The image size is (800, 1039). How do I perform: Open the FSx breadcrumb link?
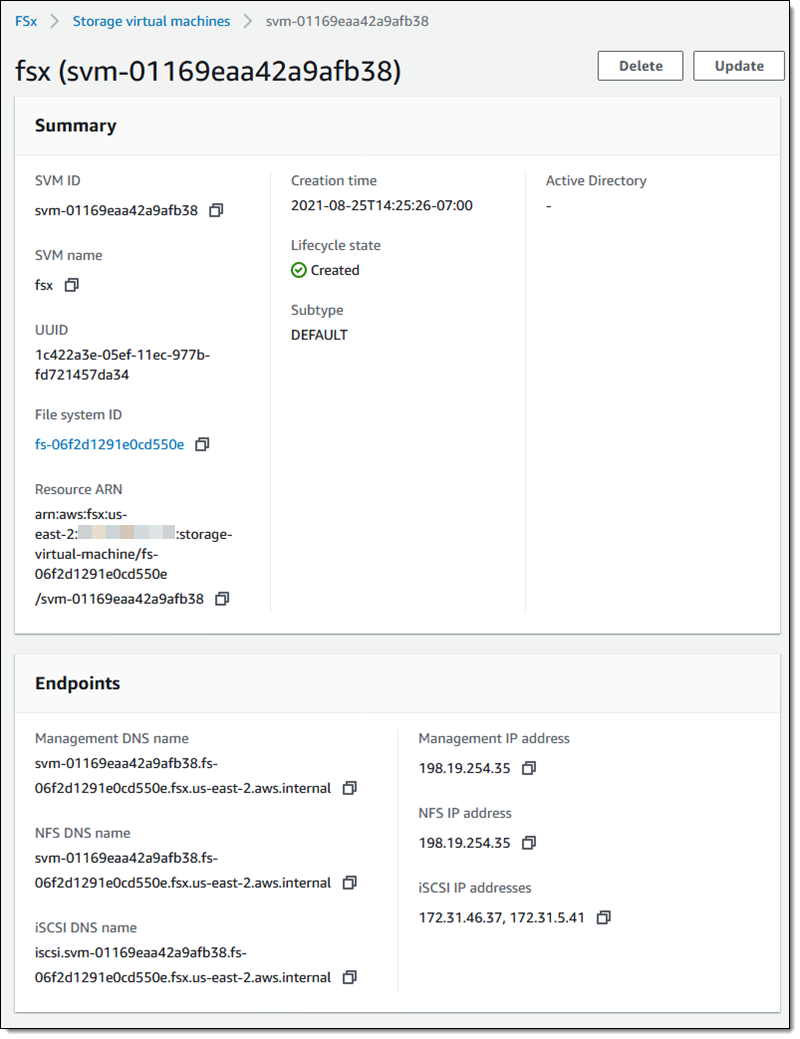point(26,21)
